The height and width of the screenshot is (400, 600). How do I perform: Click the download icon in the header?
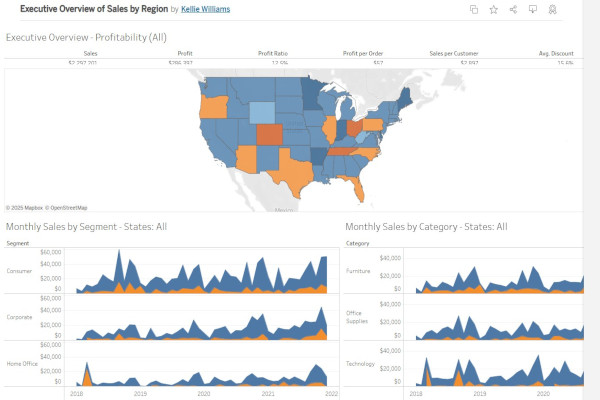(x=532, y=9)
